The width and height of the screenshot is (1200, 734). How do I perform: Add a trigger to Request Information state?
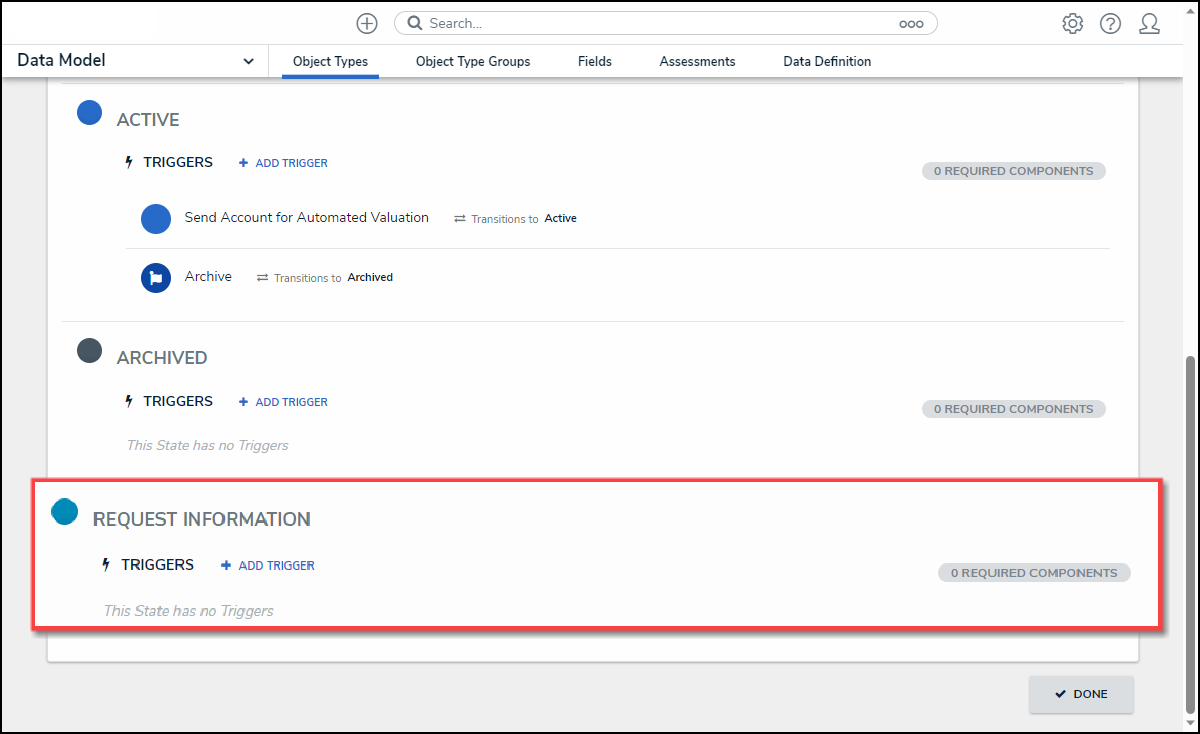tap(268, 566)
